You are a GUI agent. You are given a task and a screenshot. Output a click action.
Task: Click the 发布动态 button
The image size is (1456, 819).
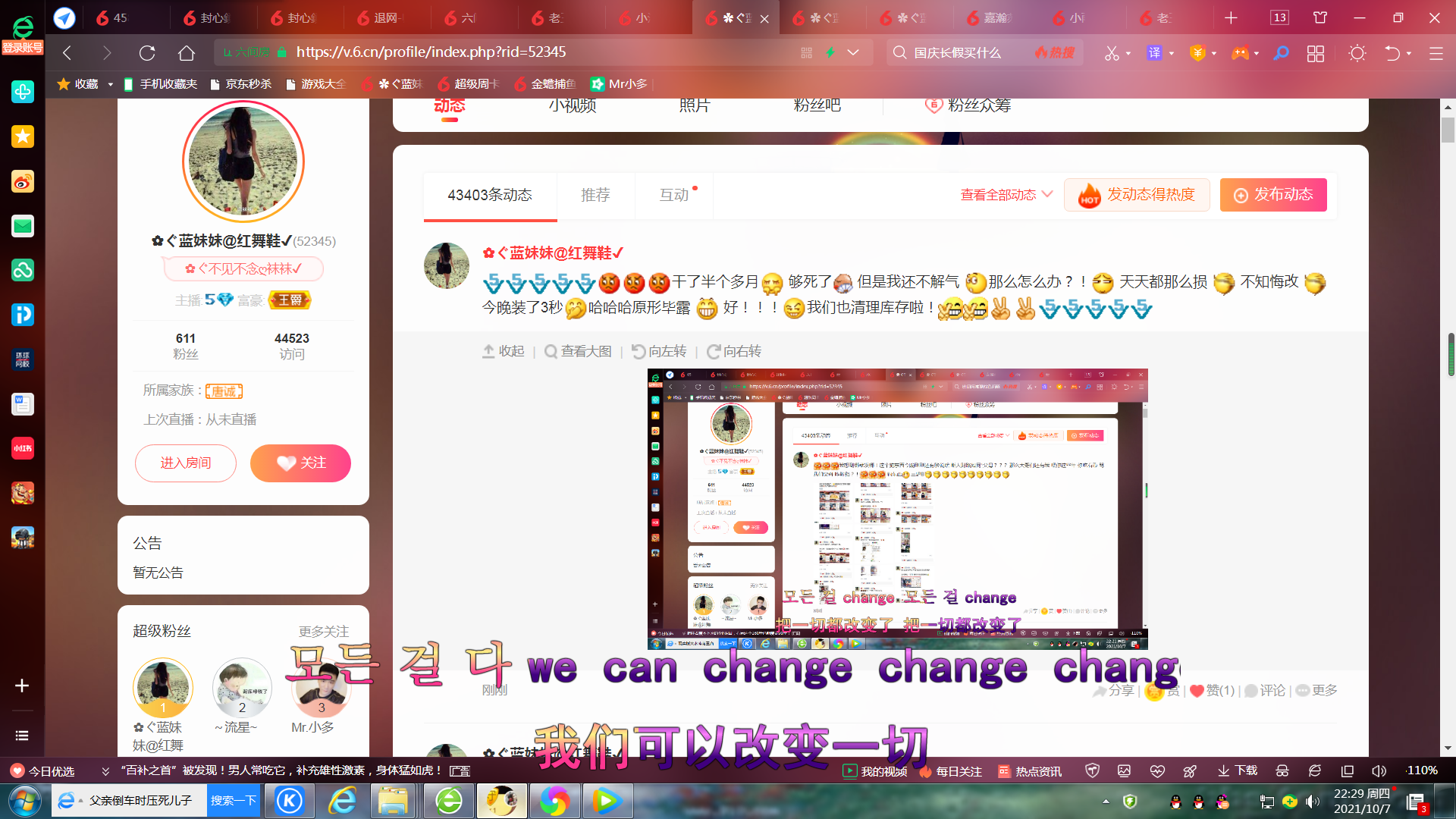click(1273, 195)
